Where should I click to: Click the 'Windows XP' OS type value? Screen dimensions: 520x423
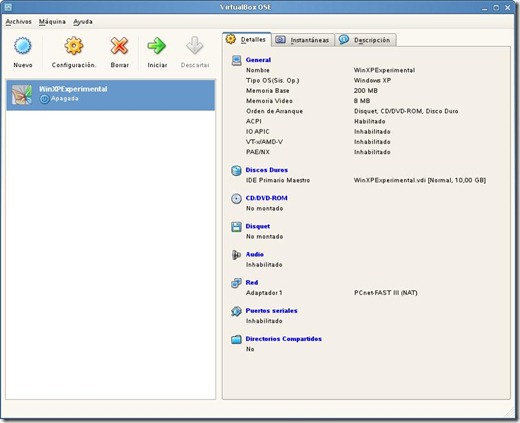pos(372,80)
